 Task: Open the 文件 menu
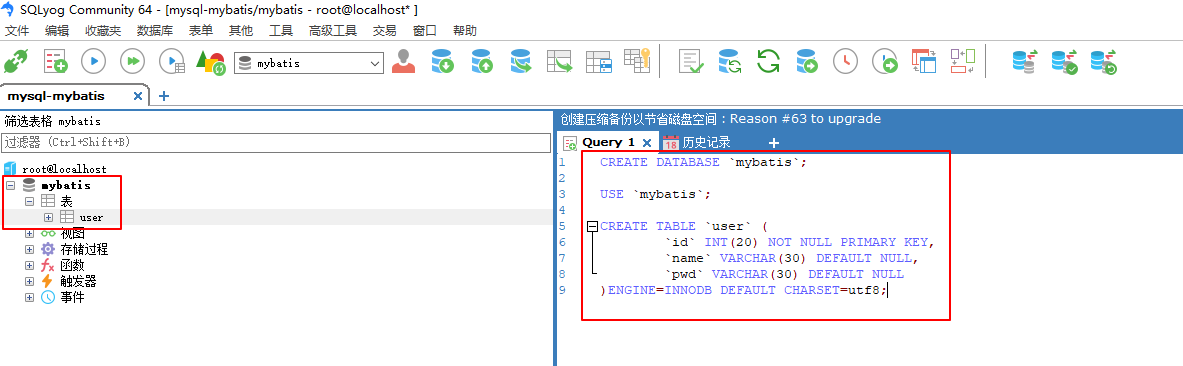pos(17,31)
